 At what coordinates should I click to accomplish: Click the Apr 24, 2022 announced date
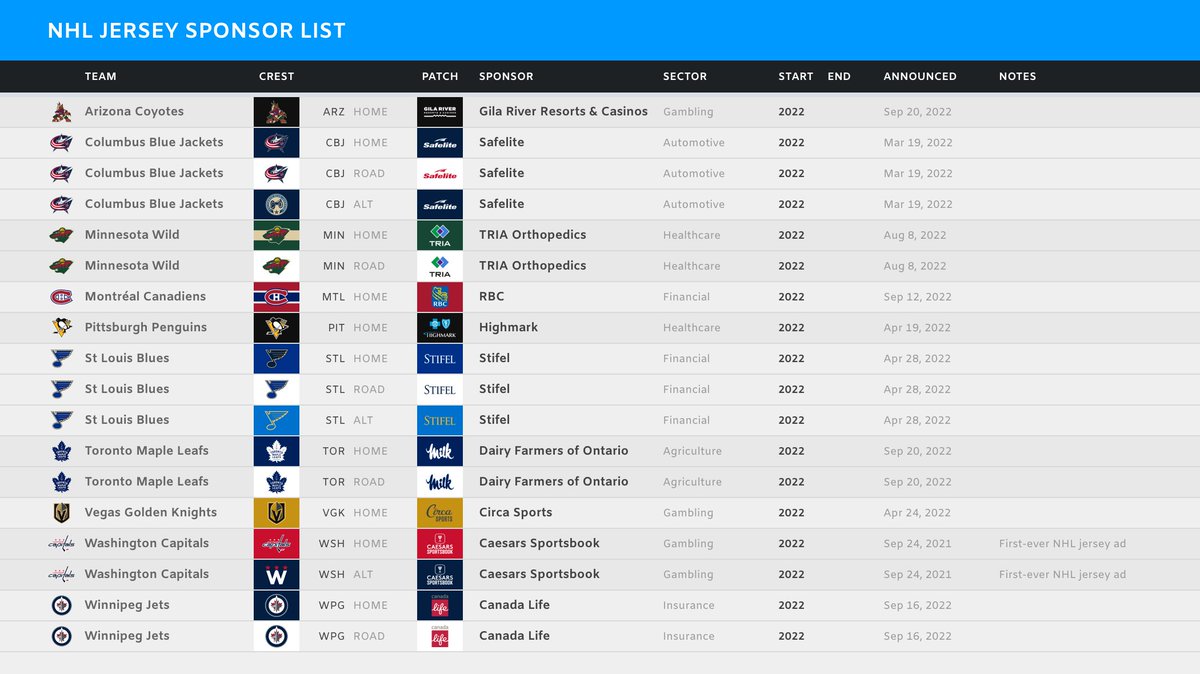[x=918, y=513]
